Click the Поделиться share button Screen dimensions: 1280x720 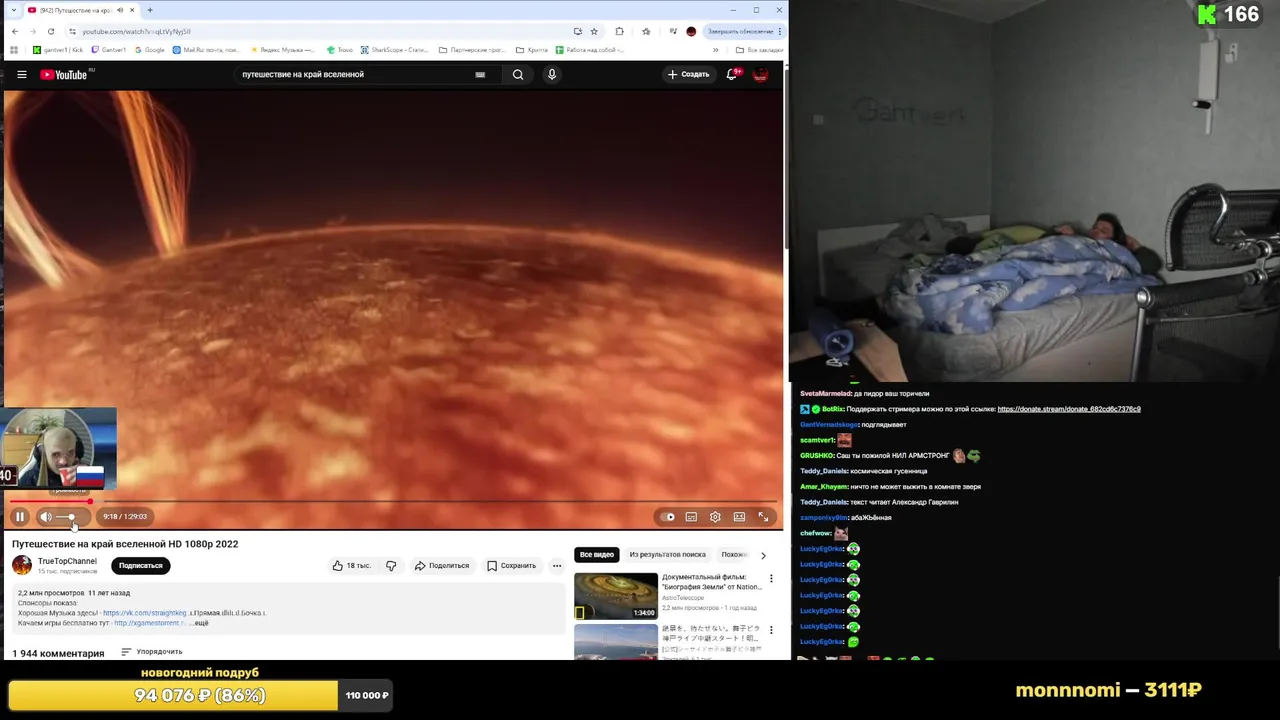tap(442, 565)
